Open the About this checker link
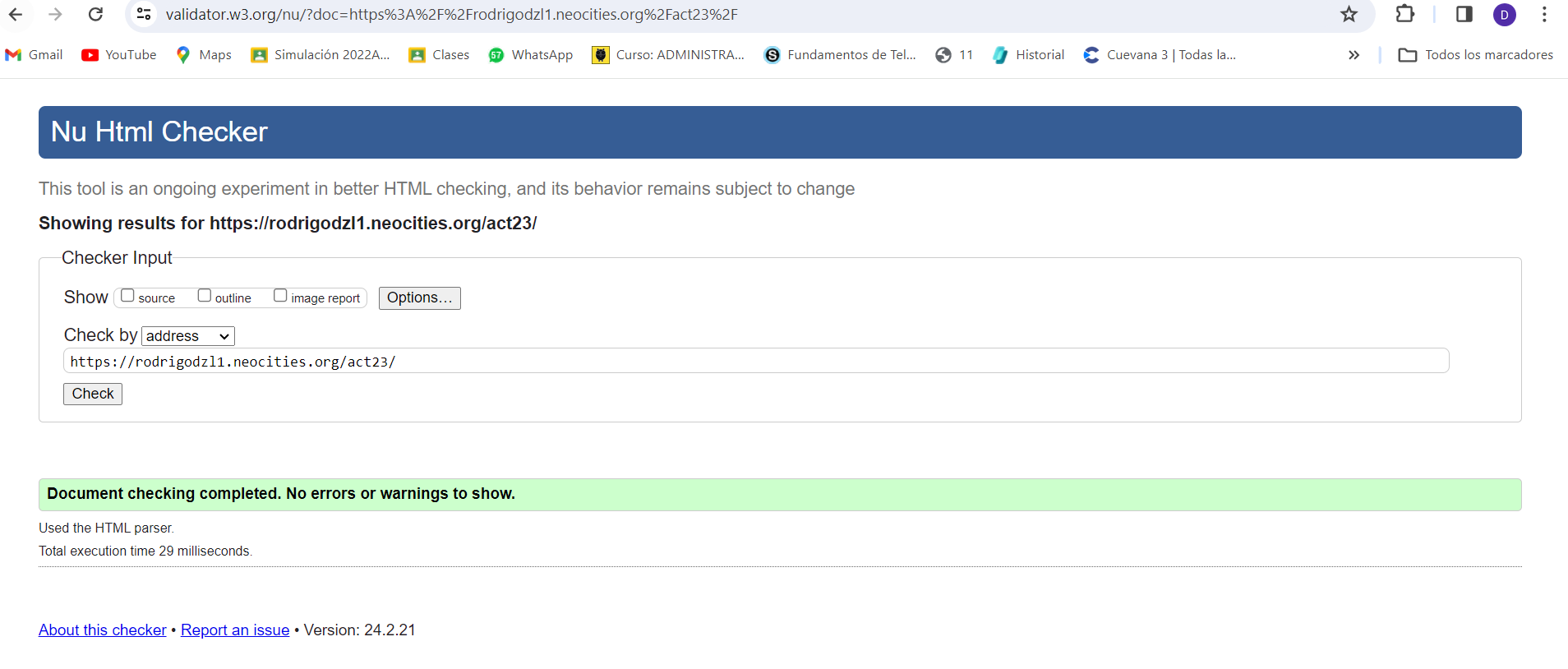1568x669 pixels. coord(103,630)
